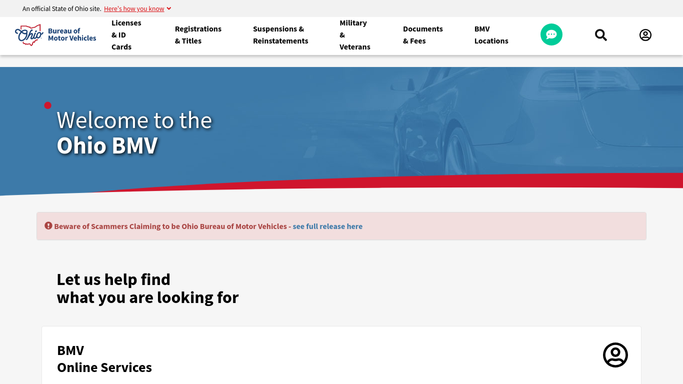Click the red exclamation alert icon
This screenshot has height=384, width=683.
click(48, 226)
